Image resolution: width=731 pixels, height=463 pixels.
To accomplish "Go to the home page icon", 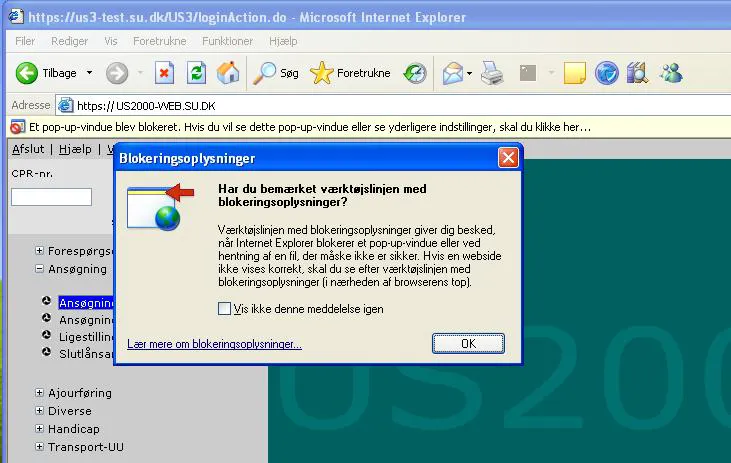I will [x=228, y=73].
